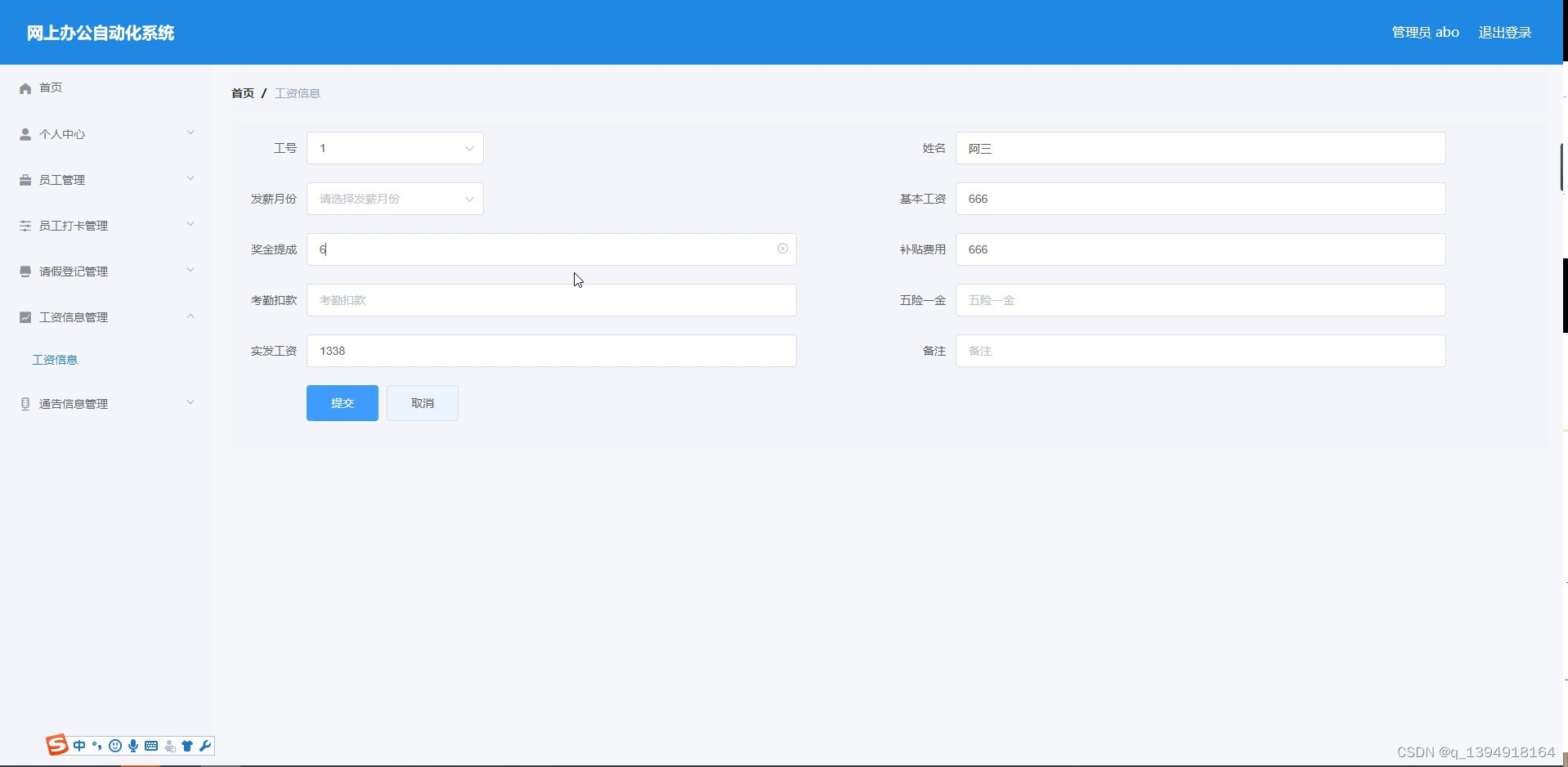Click the 网上办公自动化系统 title
The height and width of the screenshot is (767, 1568).
point(101,33)
